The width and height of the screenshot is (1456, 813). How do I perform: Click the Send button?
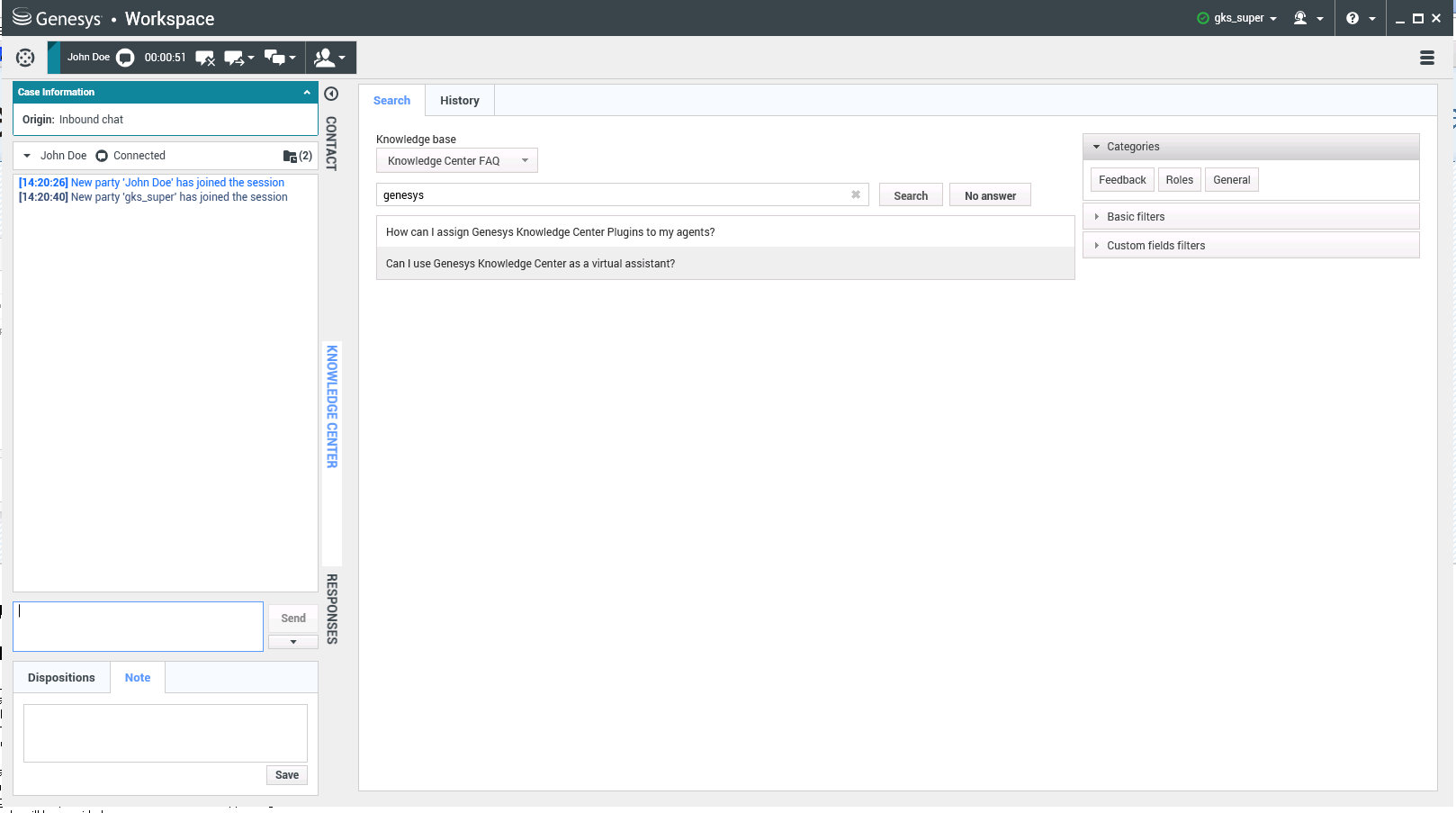(293, 619)
